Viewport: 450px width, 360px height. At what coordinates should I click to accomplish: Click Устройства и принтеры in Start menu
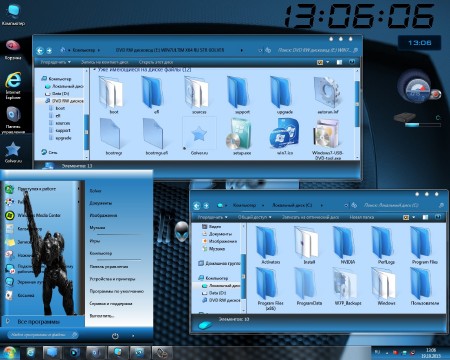[112, 279]
